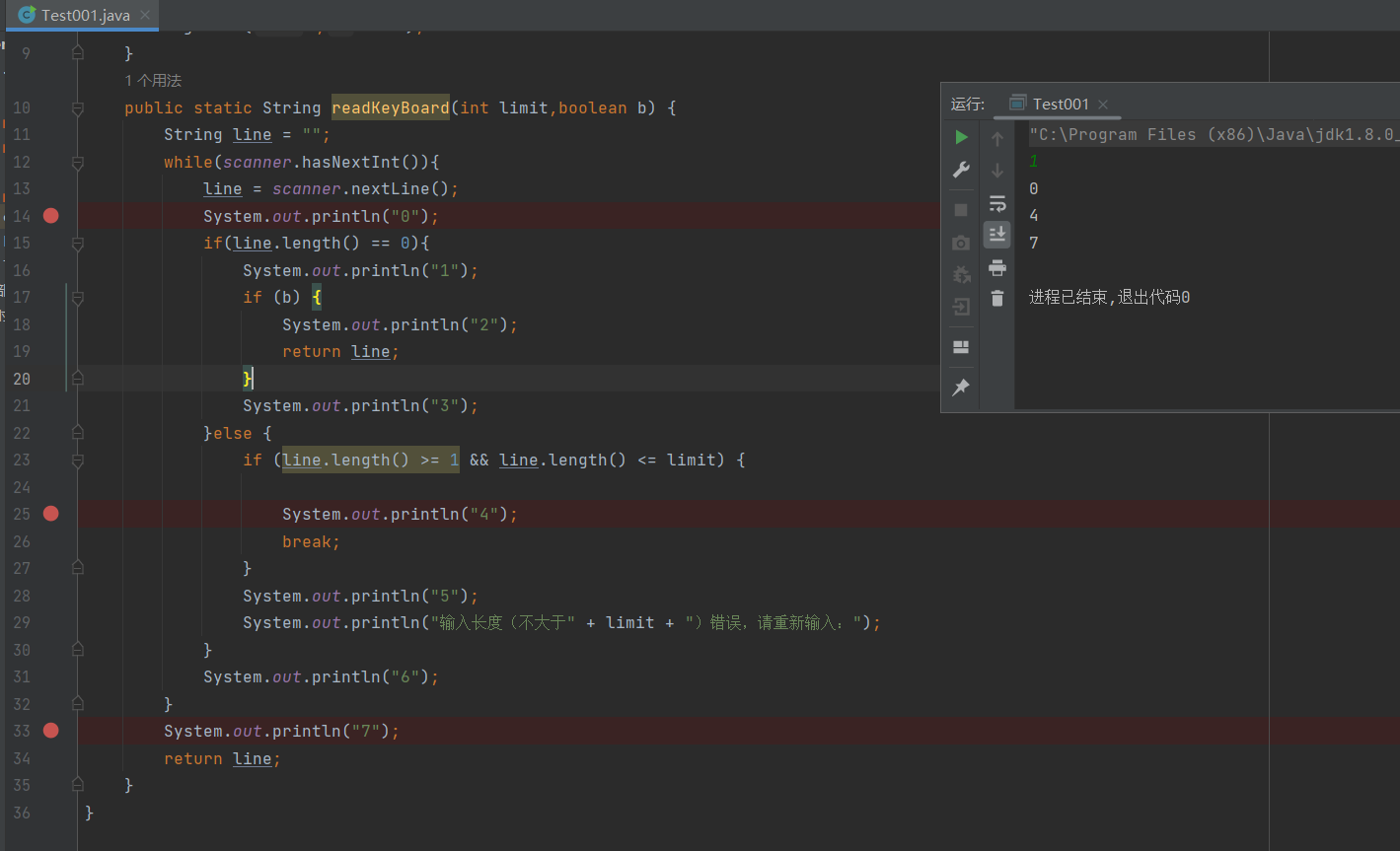Click the println("5") statement on line 28
This screenshot has width=1400, height=851.
[360, 596]
